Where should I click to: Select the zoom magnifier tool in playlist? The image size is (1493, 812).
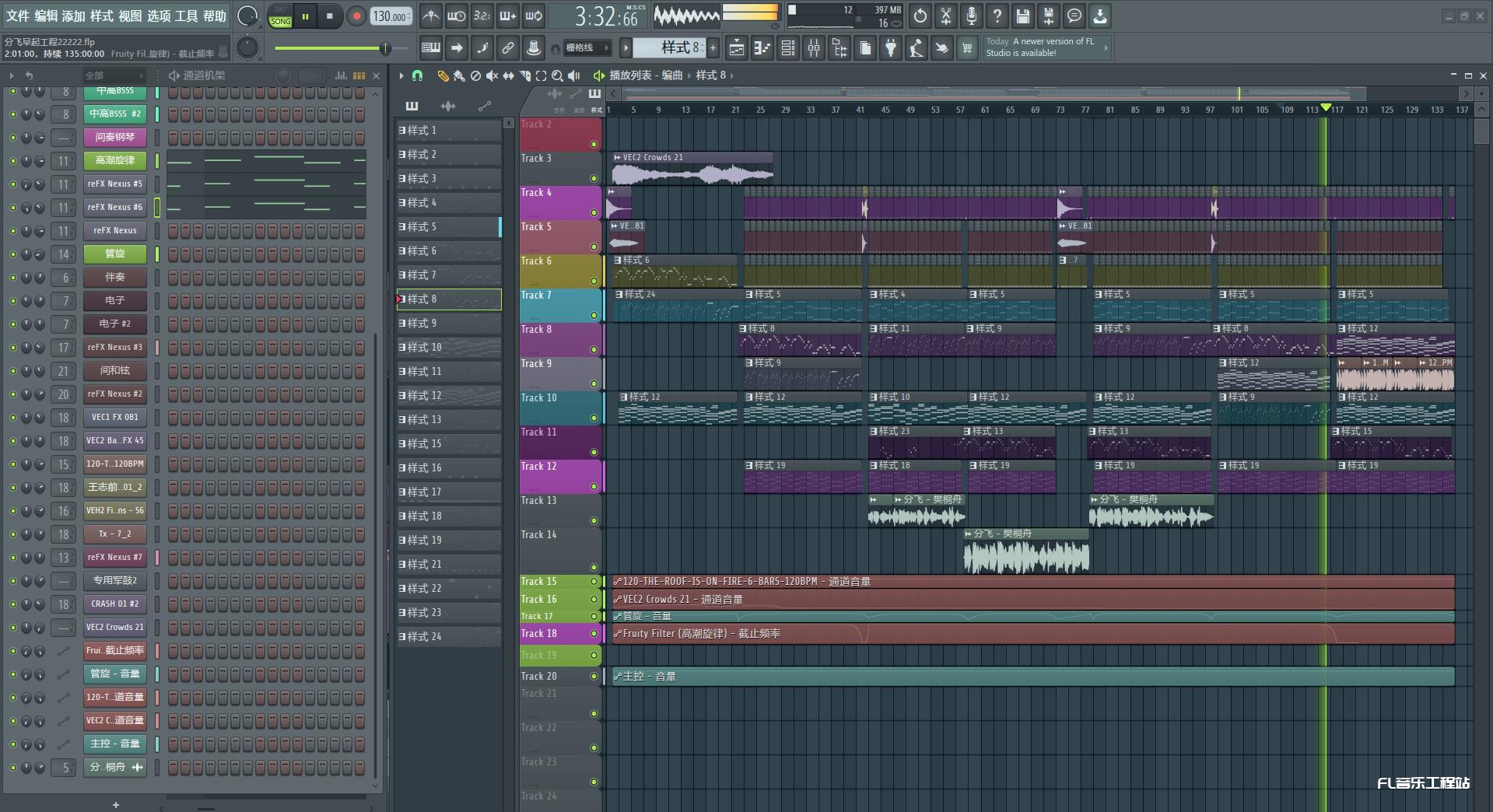tap(557, 75)
